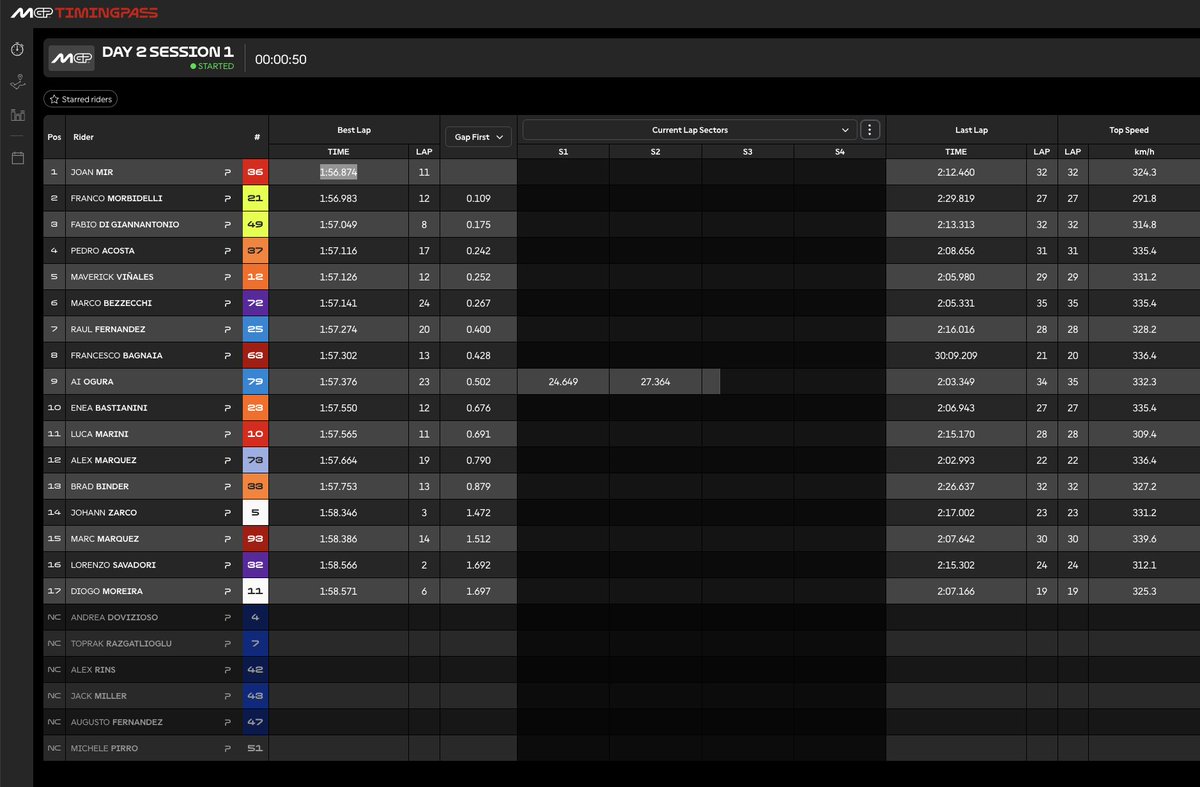Click gap value 0.109 for Morbidelli
This screenshot has height=787, width=1200.
[478, 198]
